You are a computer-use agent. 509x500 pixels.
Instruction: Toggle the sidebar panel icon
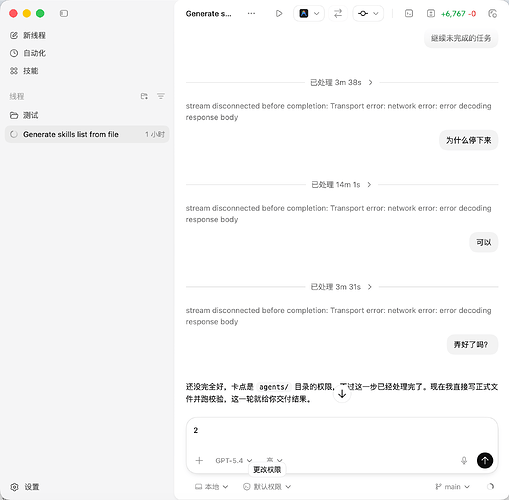coord(64,13)
